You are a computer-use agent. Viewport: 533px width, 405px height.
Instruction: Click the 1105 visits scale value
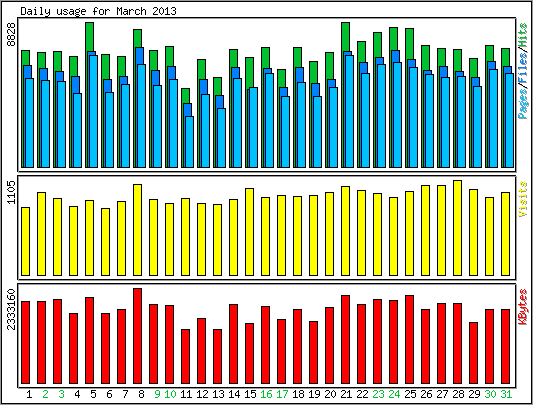click(12, 192)
